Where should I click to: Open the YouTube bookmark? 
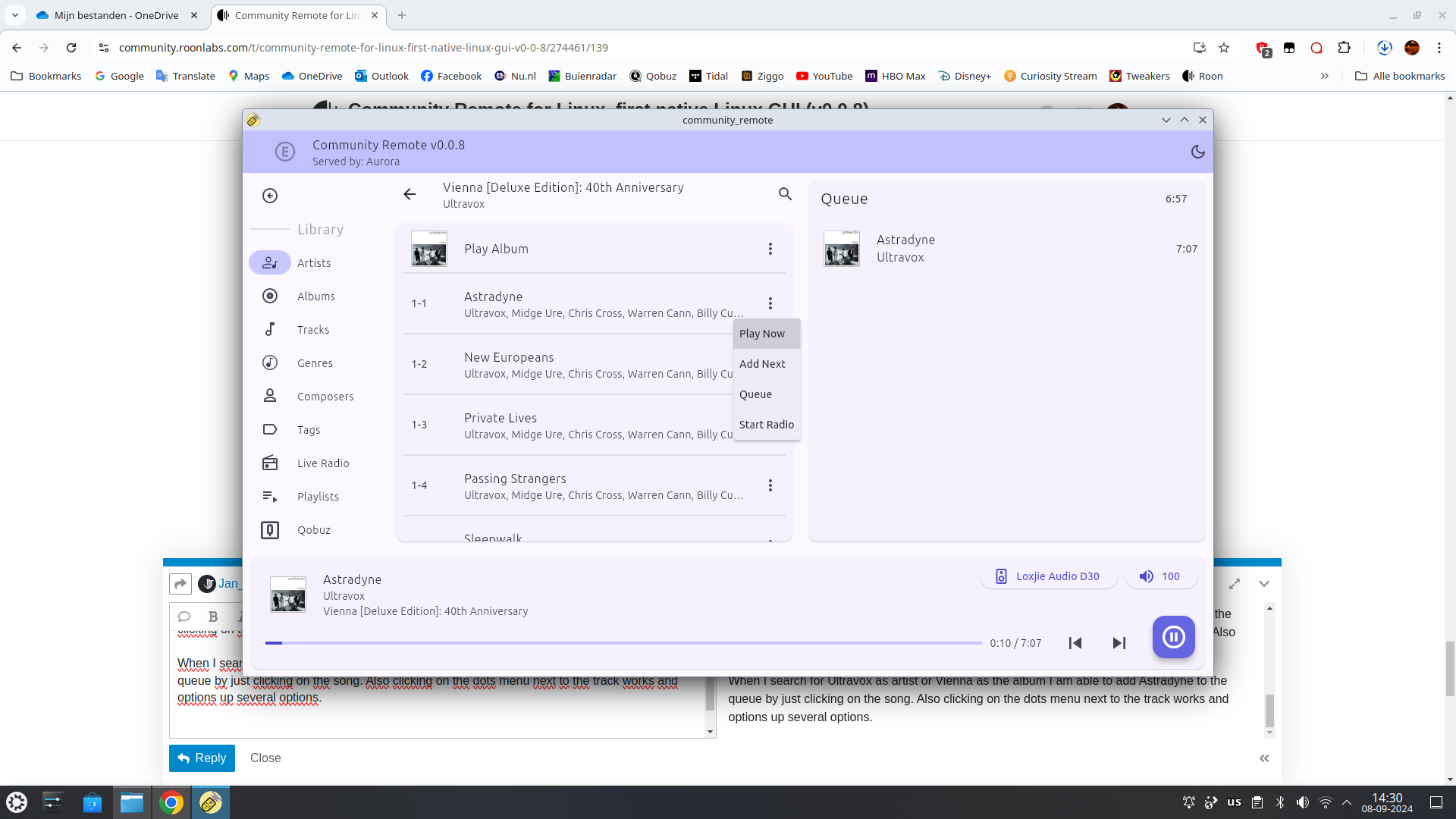(x=824, y=76)
